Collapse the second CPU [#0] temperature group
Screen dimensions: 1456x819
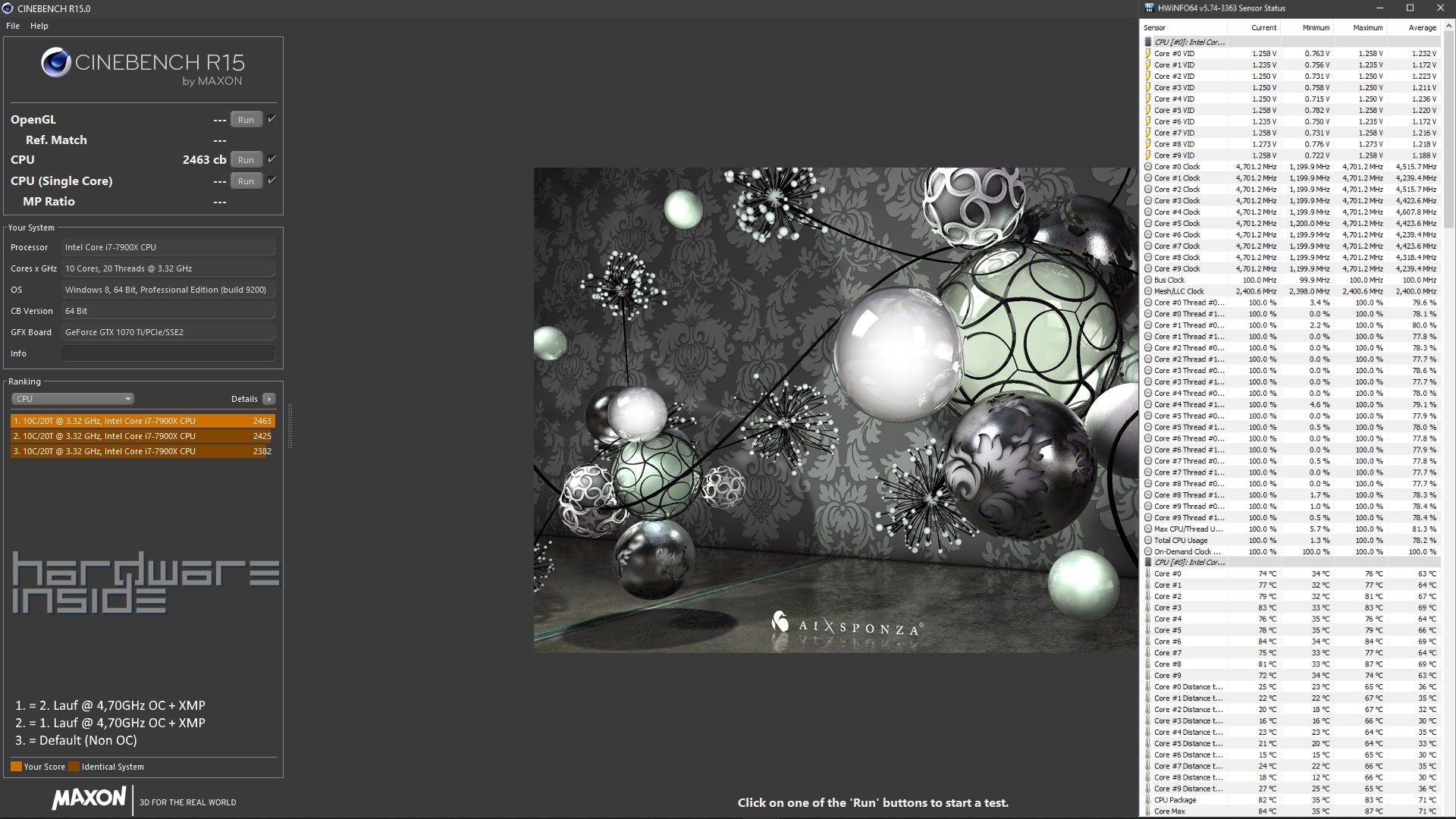coord(1148,563)
